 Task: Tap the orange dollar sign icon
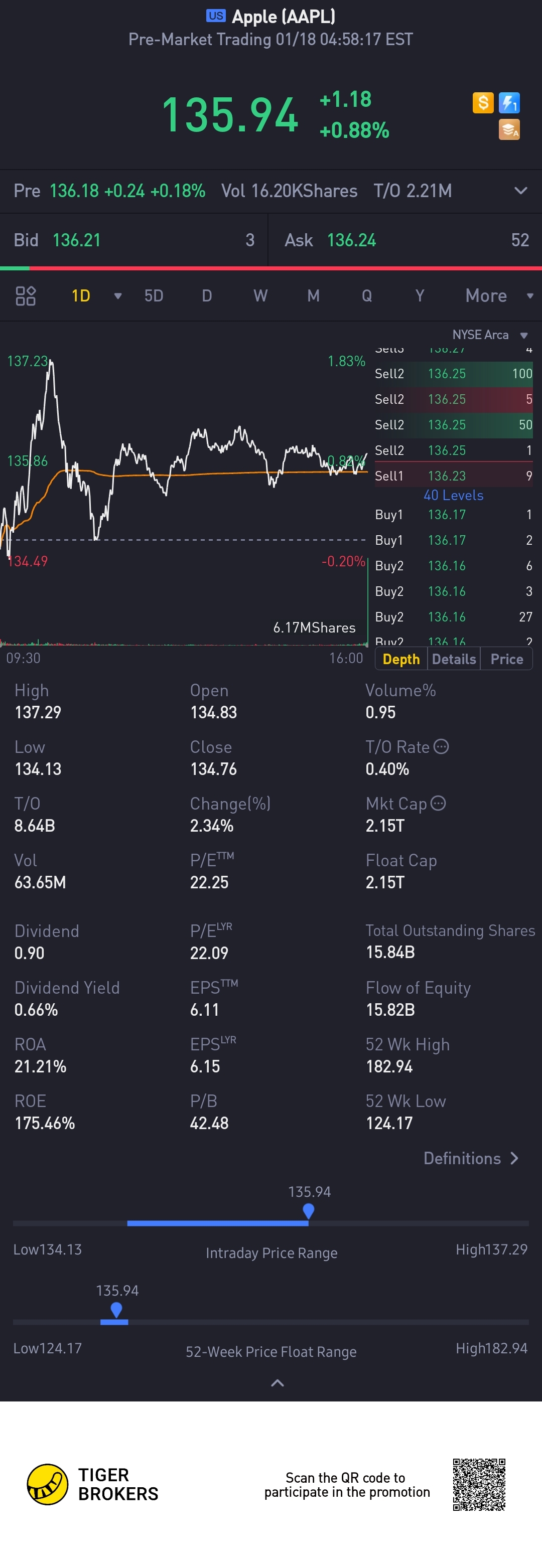[482, 103]
